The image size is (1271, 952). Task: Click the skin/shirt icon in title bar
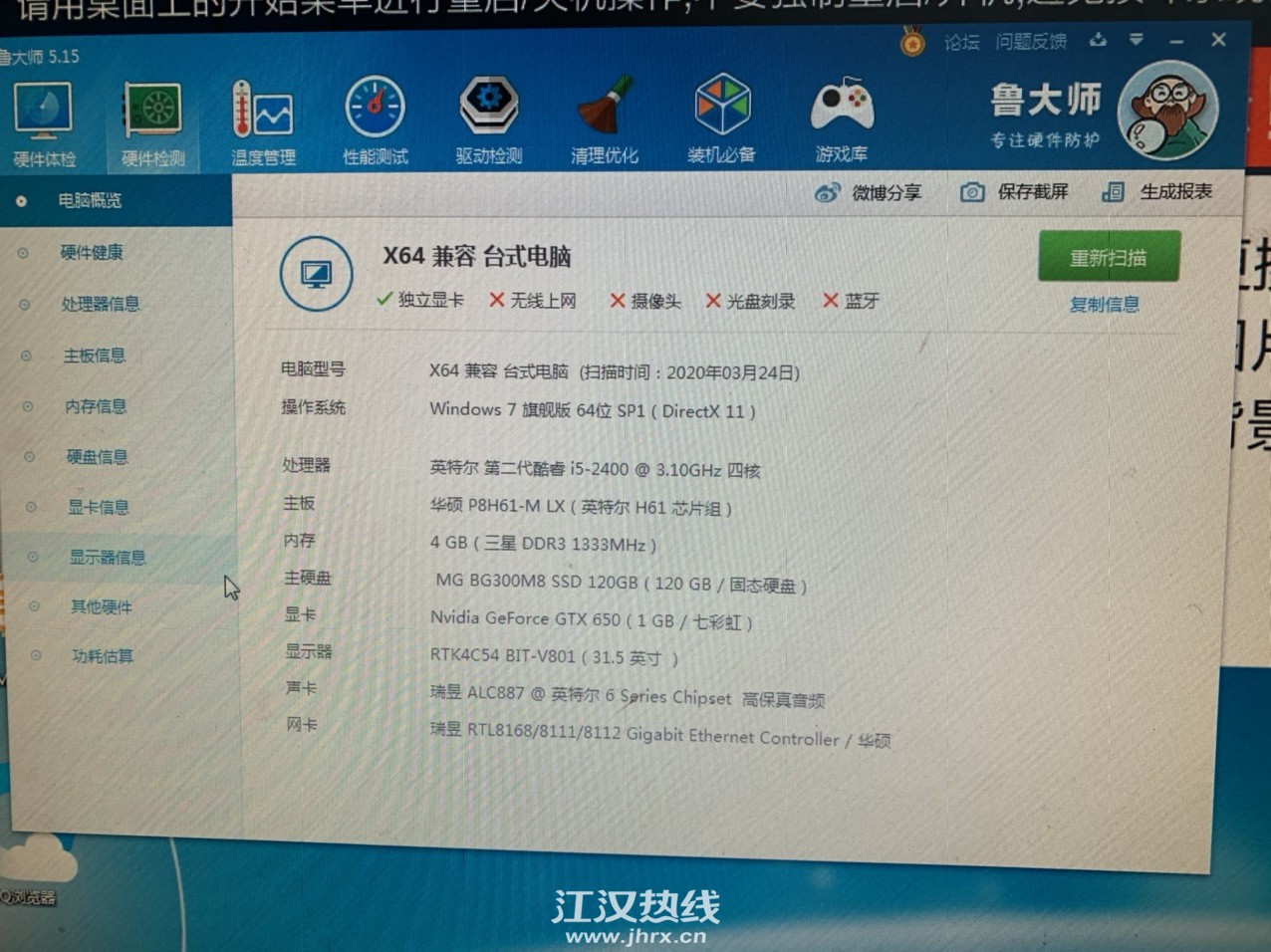click(x=1098, y=40)
